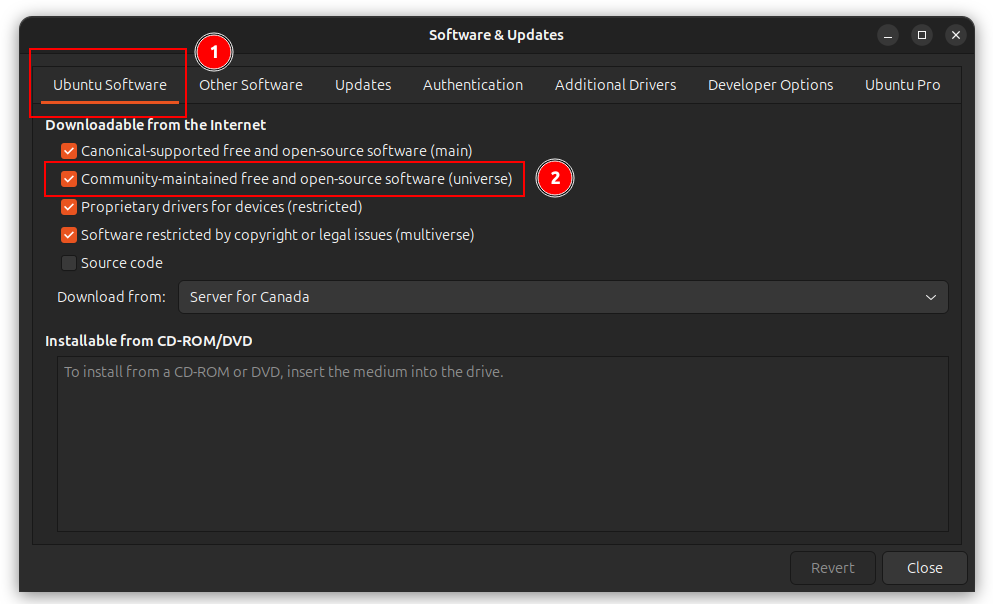The image size is (993, 604).
Task: Open the Other Software tab
Action: (250, 84)
